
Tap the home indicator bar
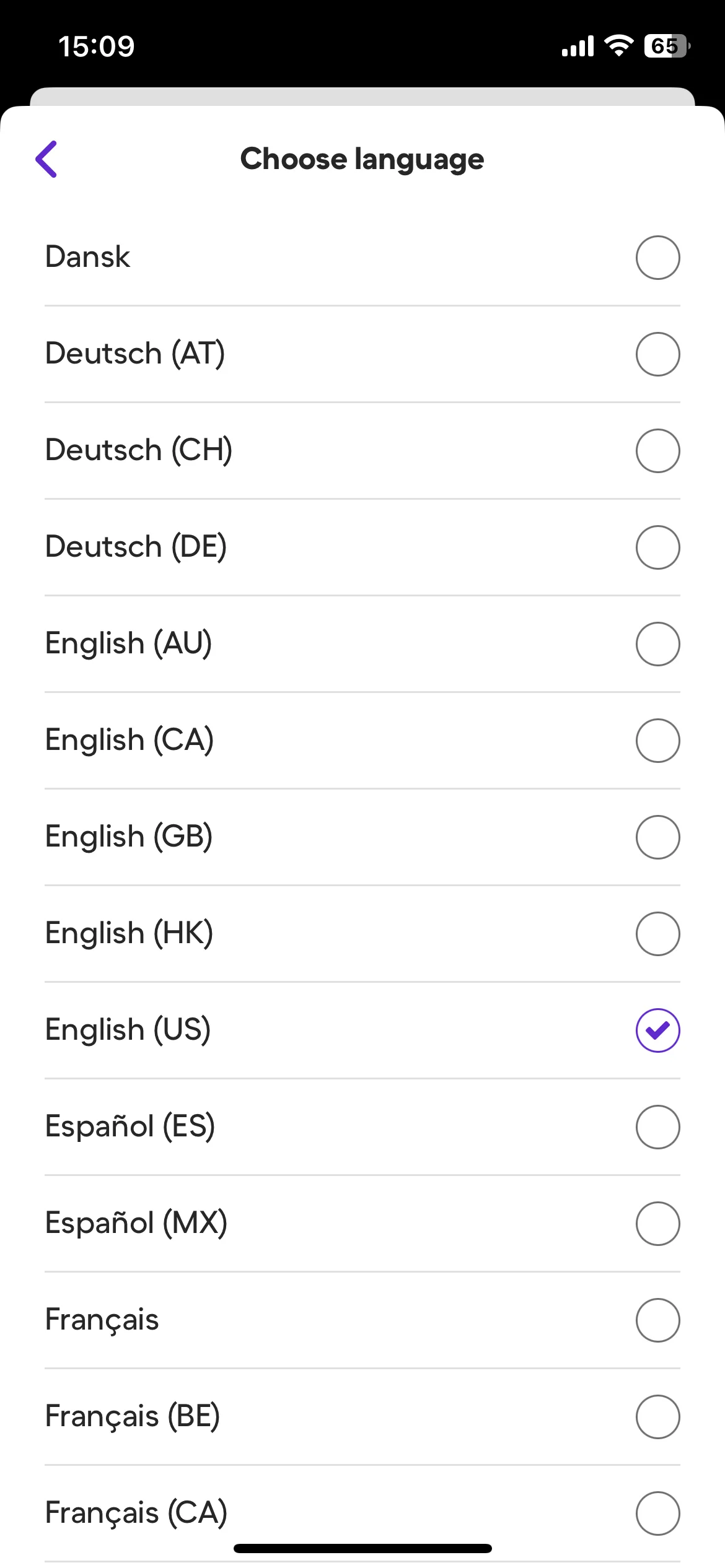tap(362, 1549)
